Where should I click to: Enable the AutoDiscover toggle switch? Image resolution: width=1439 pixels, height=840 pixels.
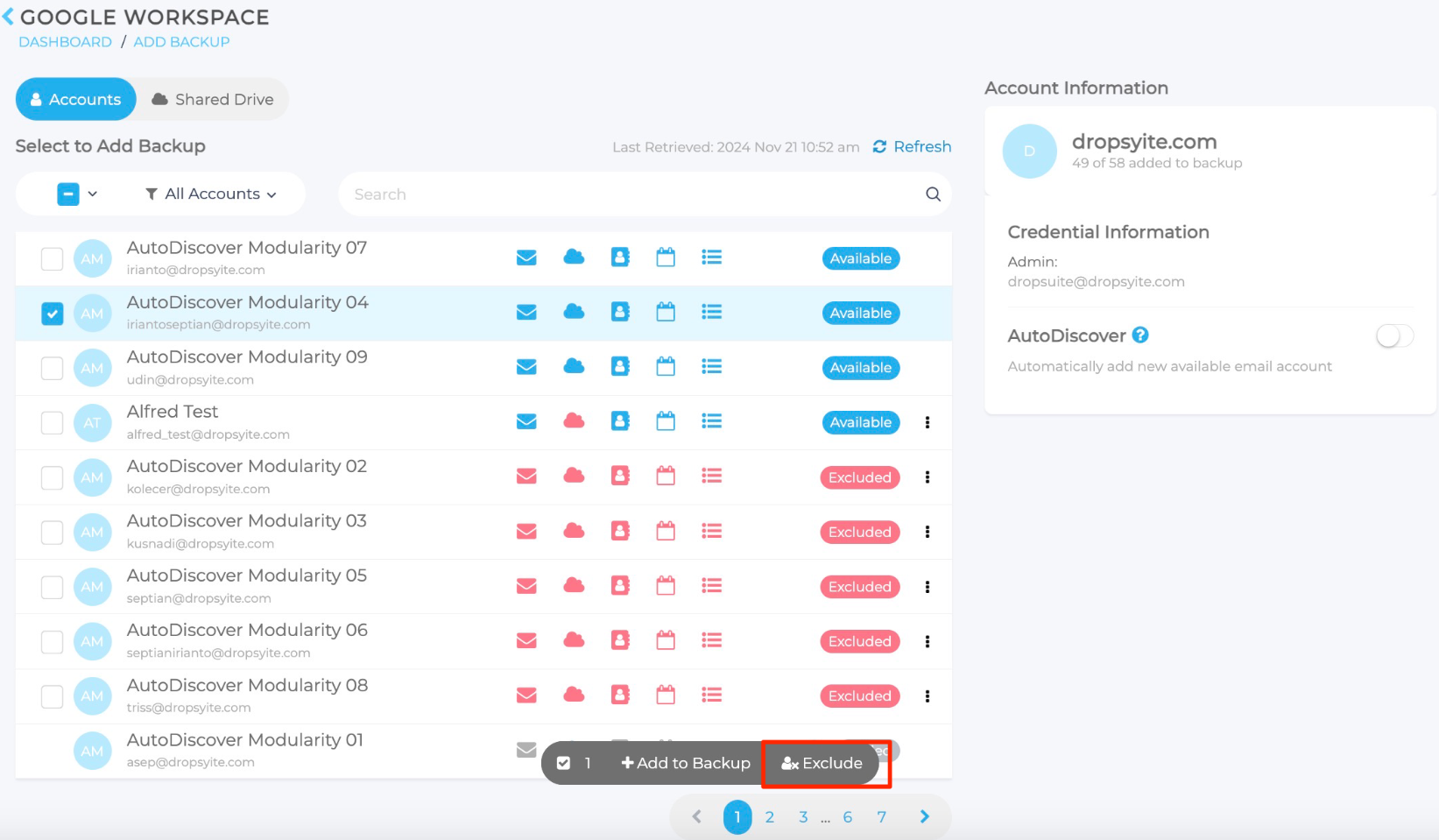tap(1393, 336)
